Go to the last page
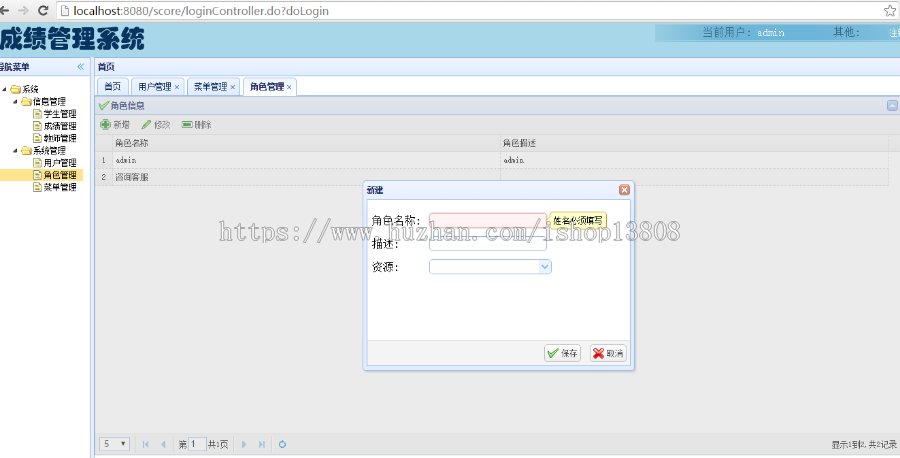 [x=262, y=444]
